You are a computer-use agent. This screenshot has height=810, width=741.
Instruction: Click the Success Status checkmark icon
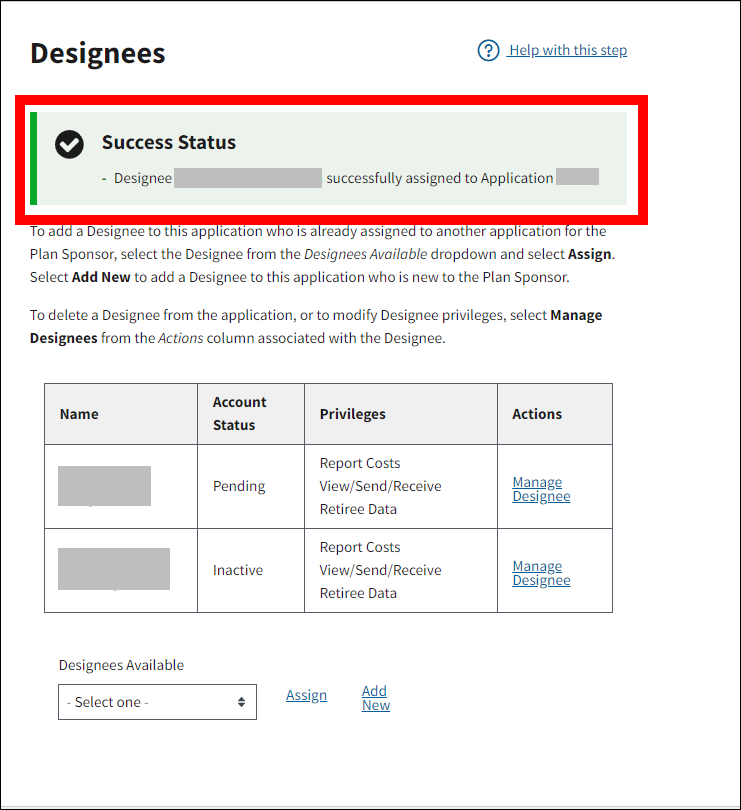point(69,144)
